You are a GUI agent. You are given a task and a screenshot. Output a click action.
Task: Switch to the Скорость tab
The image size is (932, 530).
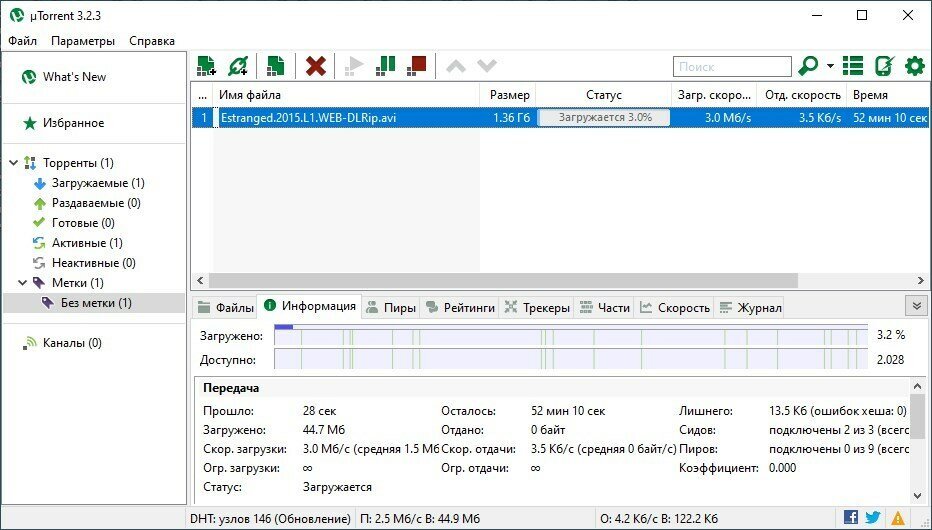[675, 307]
